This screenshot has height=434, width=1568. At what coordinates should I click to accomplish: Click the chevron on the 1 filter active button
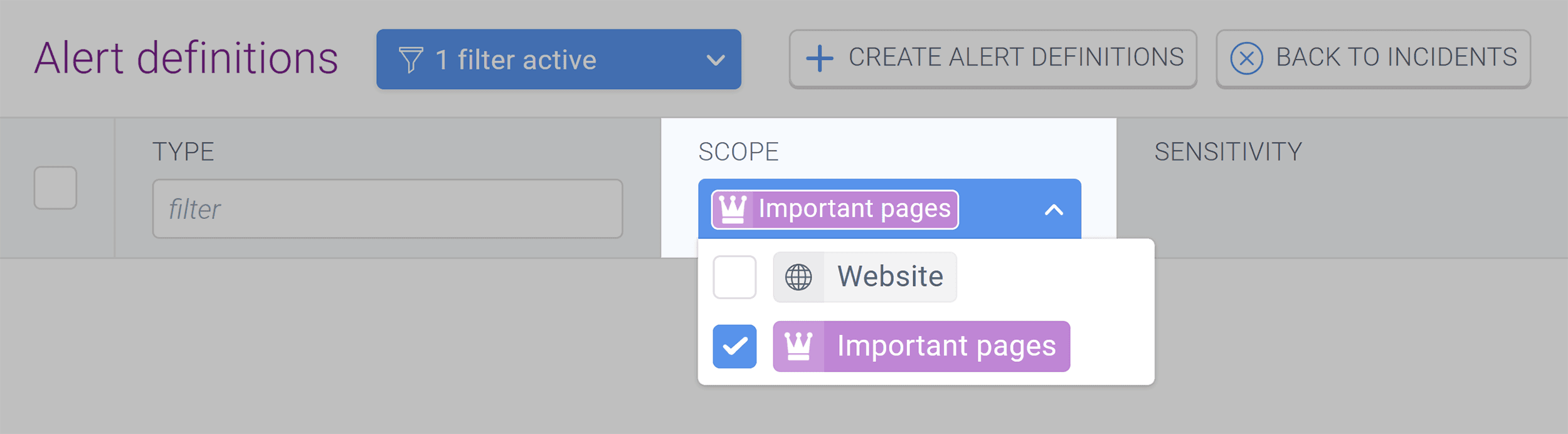pos(715,61)
